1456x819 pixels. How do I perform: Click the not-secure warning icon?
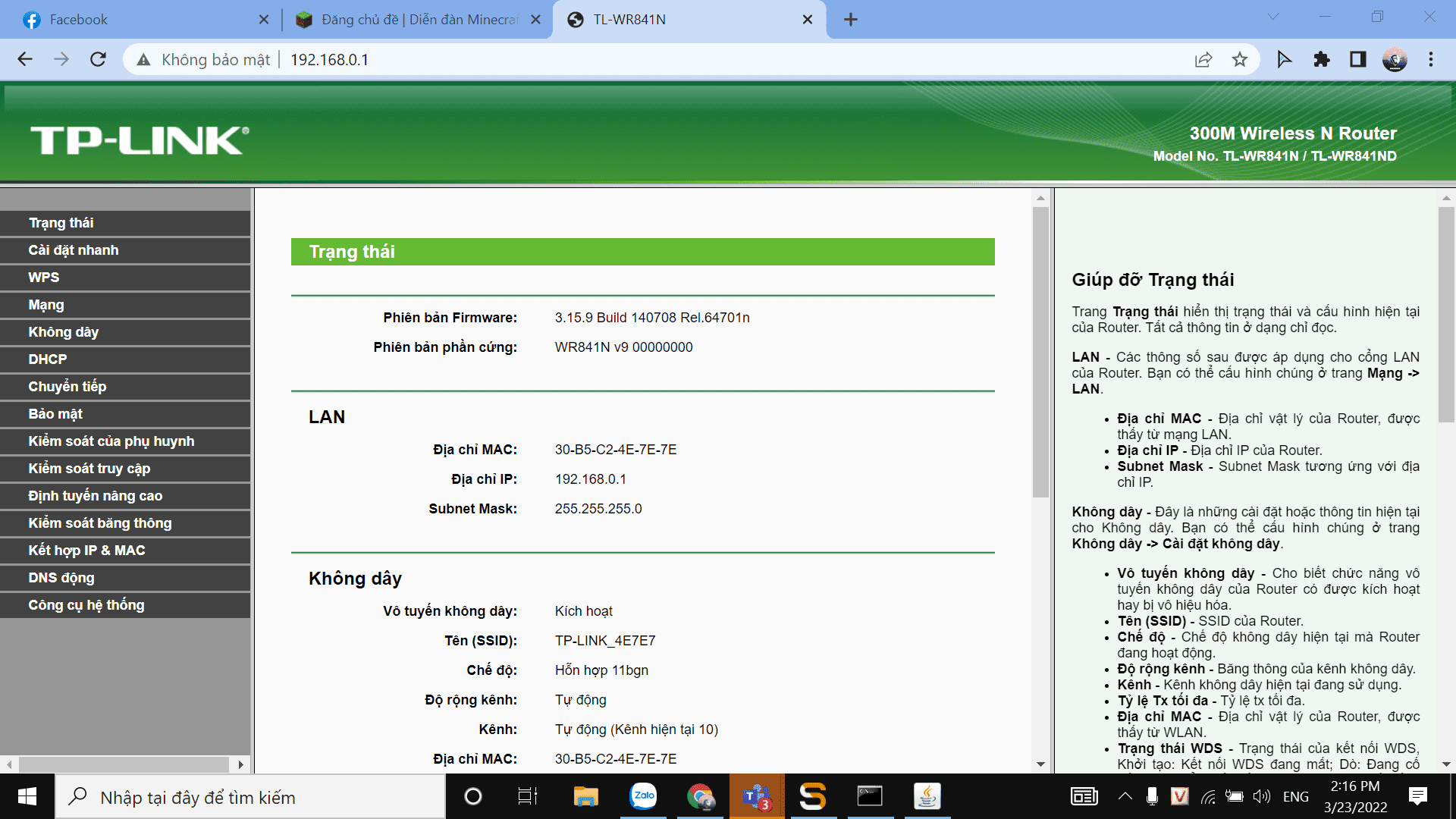(x=143, y=60)
